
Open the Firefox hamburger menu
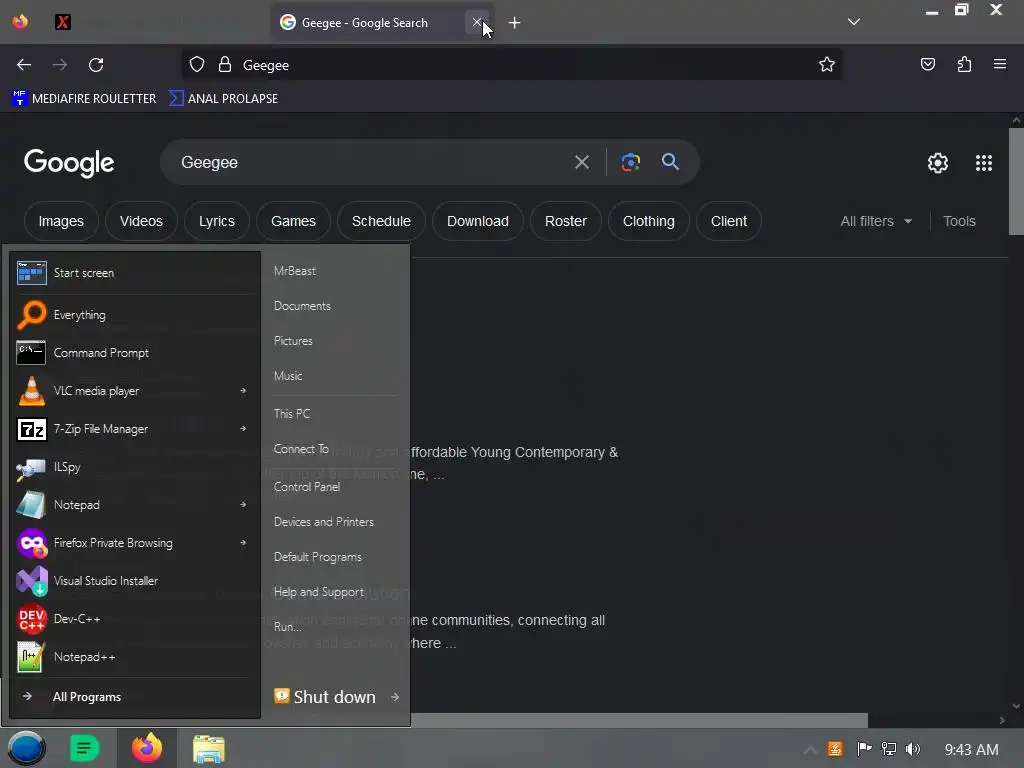1000,64
